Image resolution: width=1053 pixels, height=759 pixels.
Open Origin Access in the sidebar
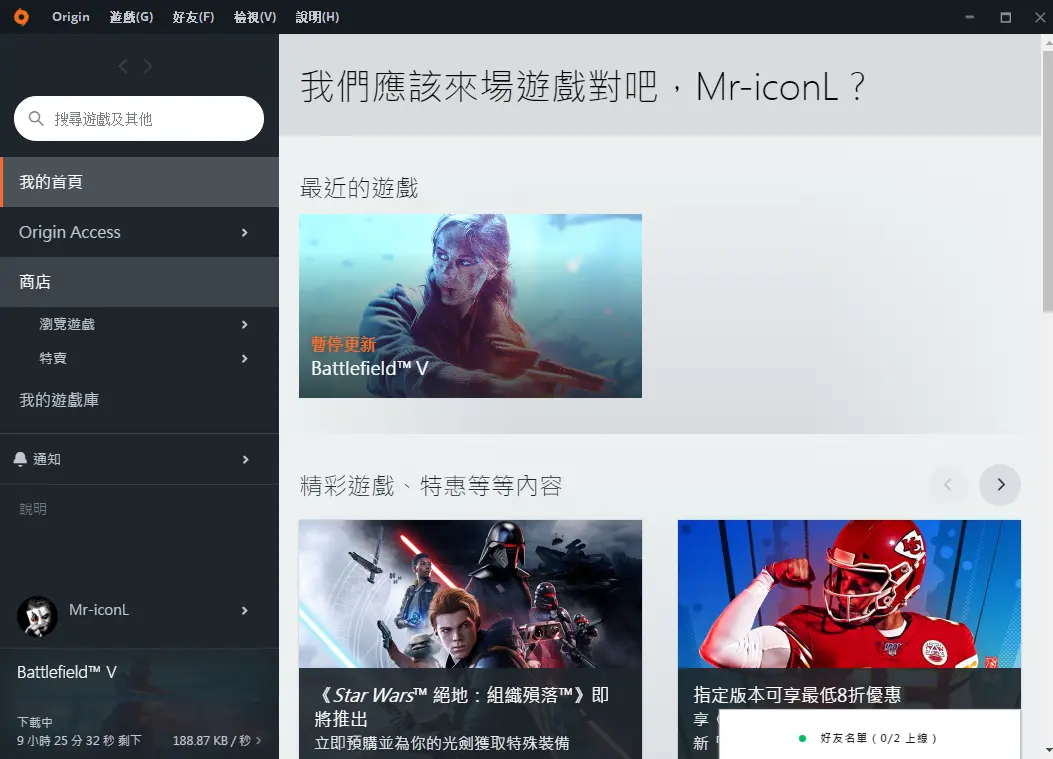(140, 232)
